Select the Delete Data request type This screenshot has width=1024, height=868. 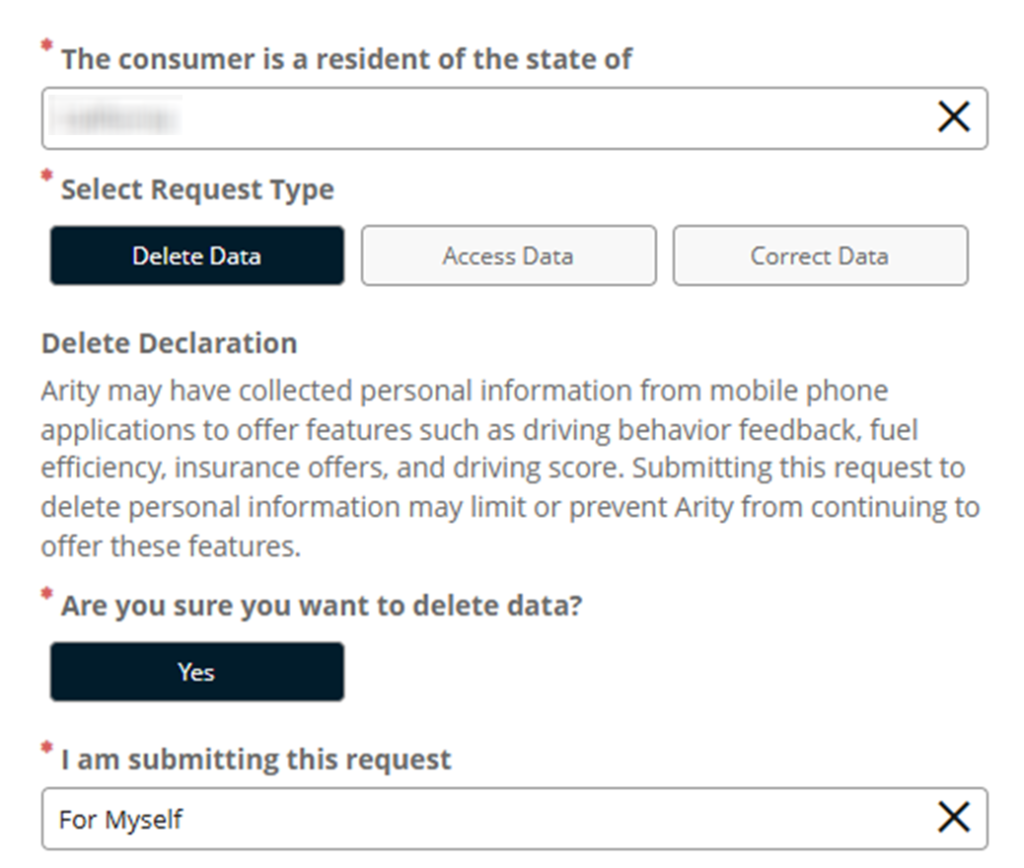click(197, 256)
